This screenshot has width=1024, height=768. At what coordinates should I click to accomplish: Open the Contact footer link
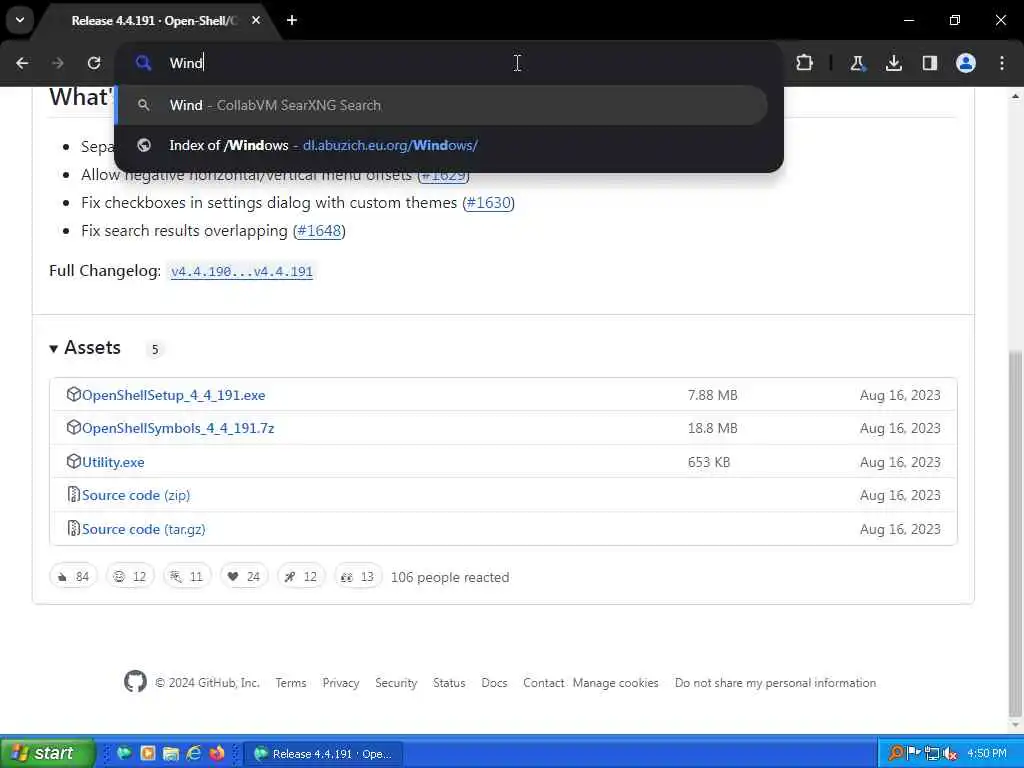(543, 682)
